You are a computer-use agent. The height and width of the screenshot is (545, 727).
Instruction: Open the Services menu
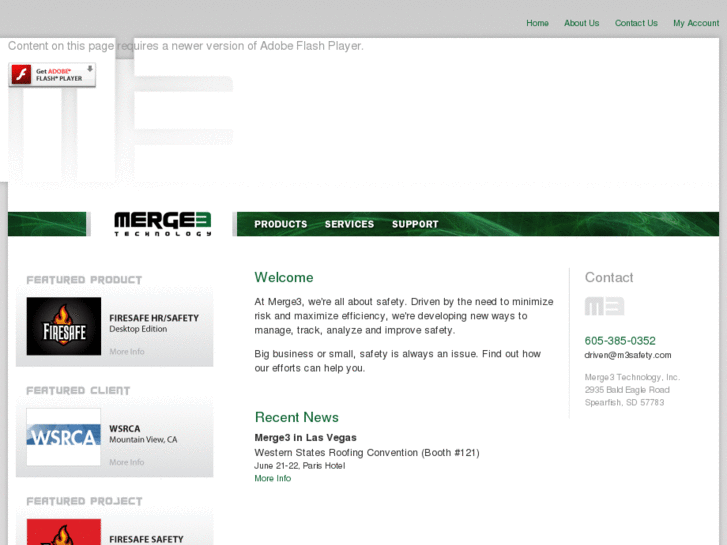tap(349, 224)
